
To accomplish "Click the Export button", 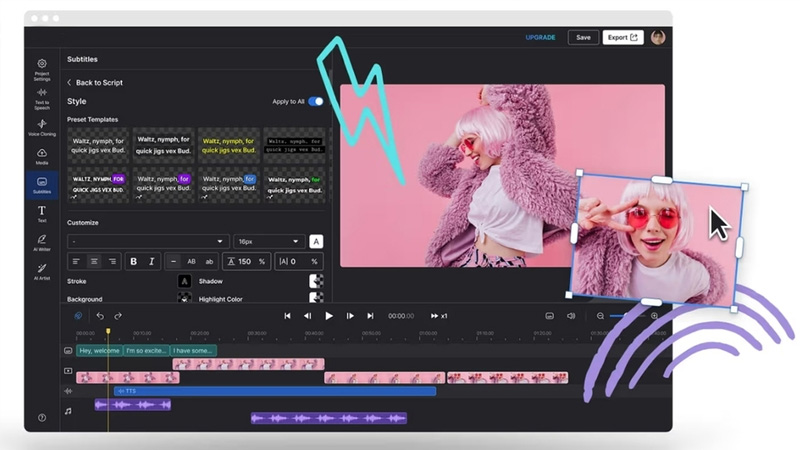I will tap(622, 37).
